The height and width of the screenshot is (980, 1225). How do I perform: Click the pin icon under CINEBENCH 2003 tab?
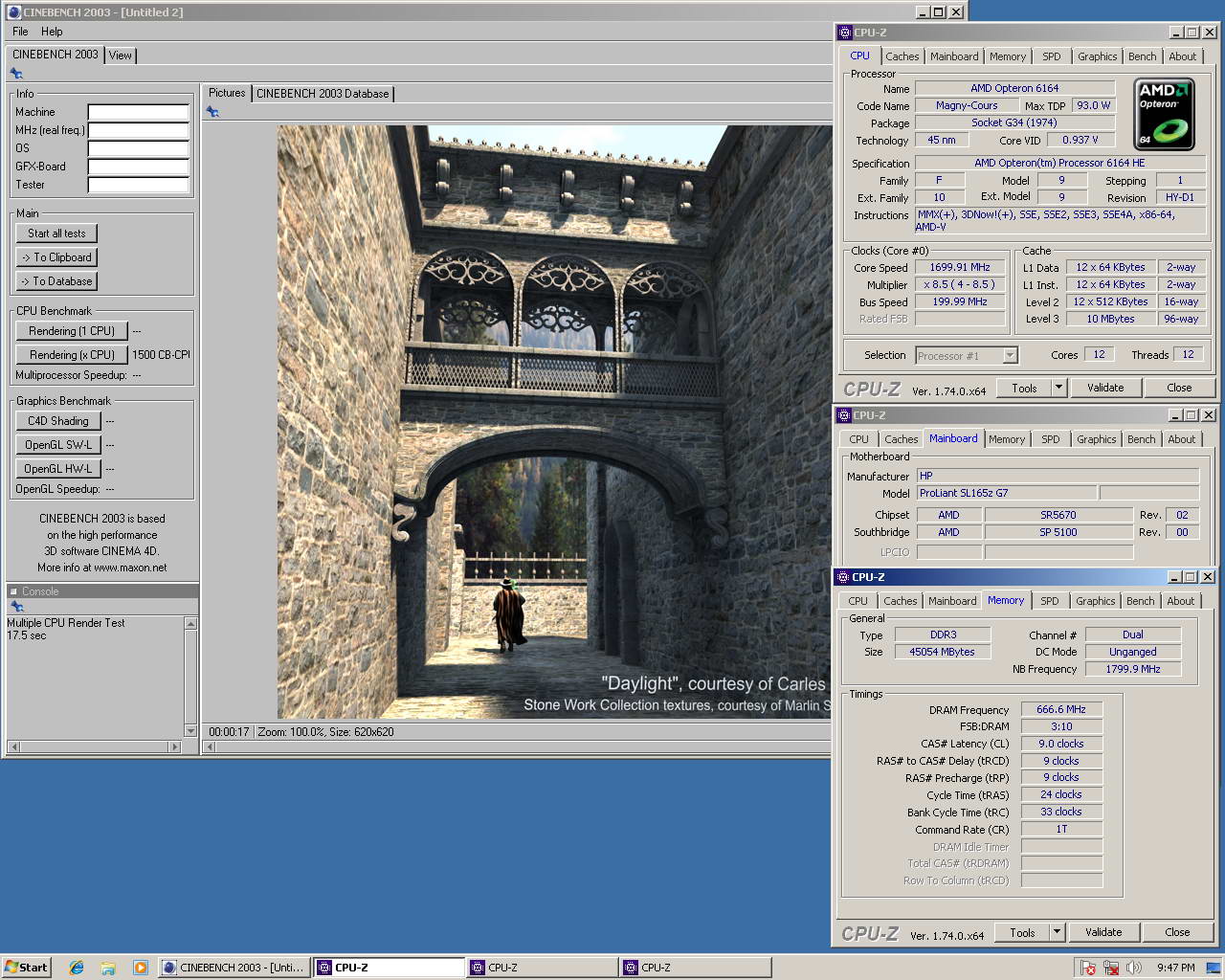pyautogui.click(x=16, y=74)
